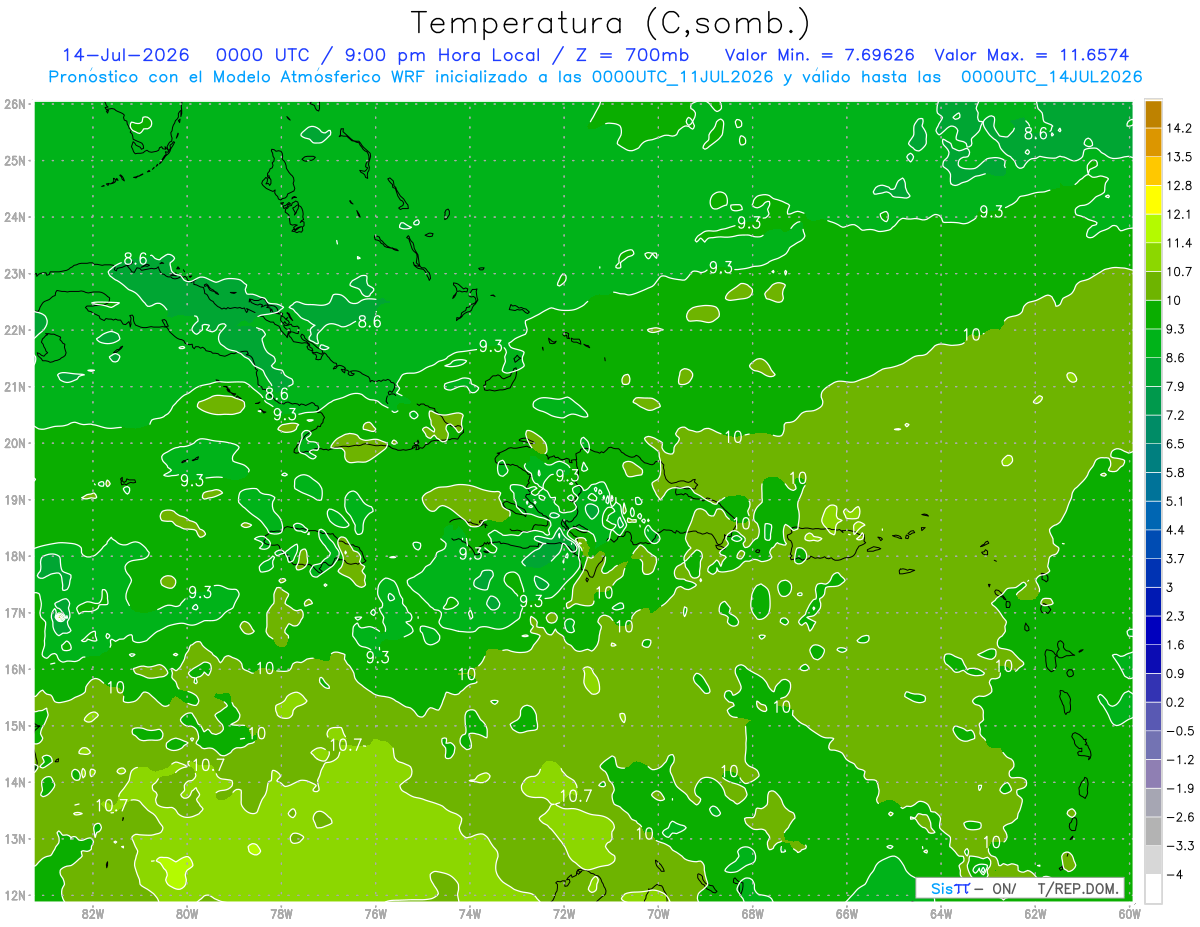Click the "-0.5" color scale label
This screenshot has height=927, width=1200.
[1178, 731]
